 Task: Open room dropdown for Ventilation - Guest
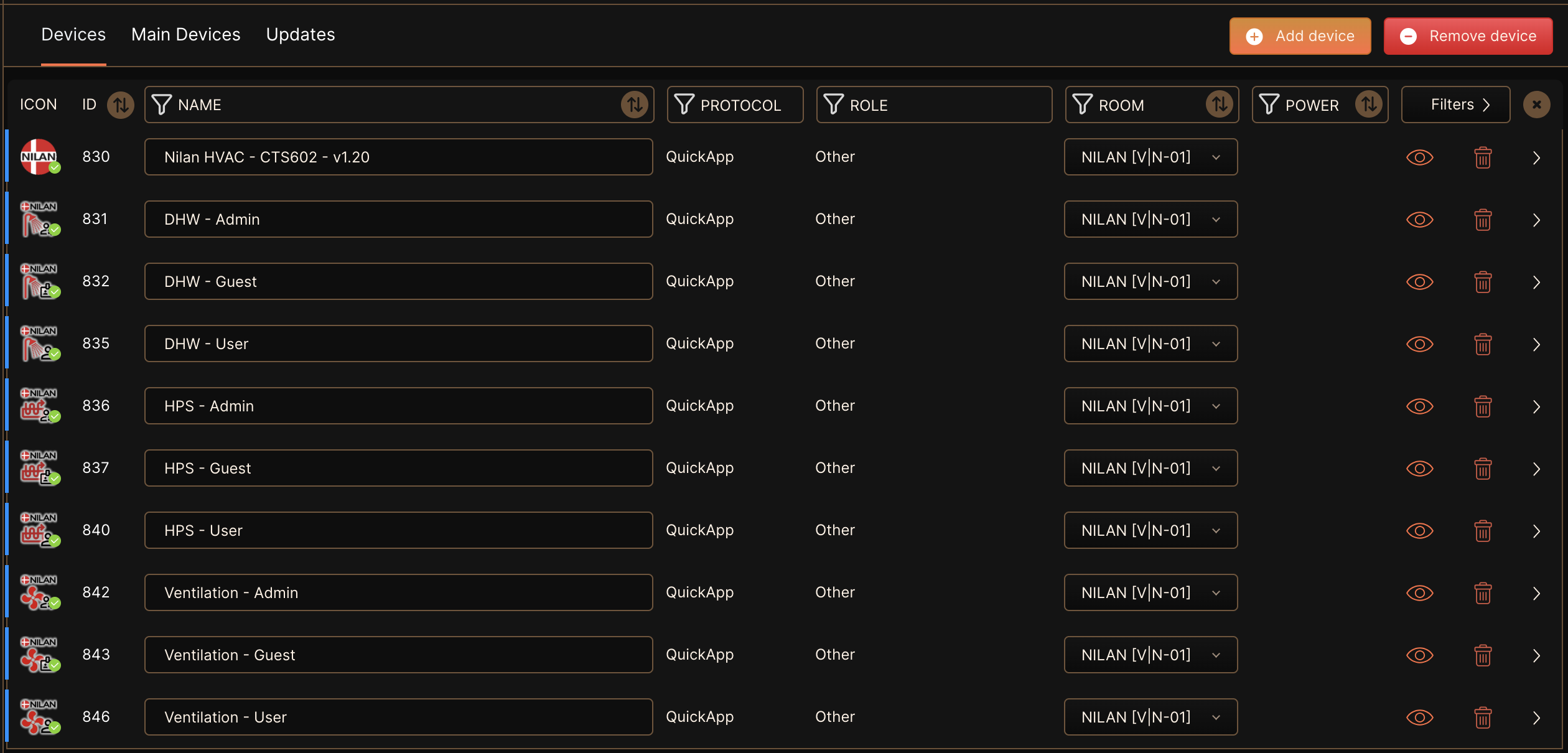tap(1150, 655)
